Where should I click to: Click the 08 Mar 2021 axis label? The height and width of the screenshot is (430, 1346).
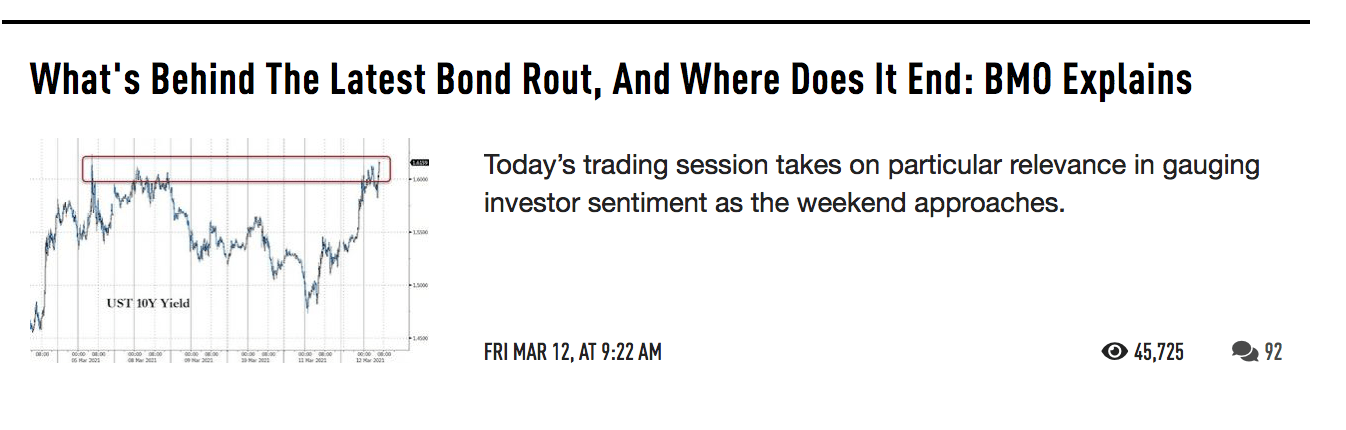141,360
